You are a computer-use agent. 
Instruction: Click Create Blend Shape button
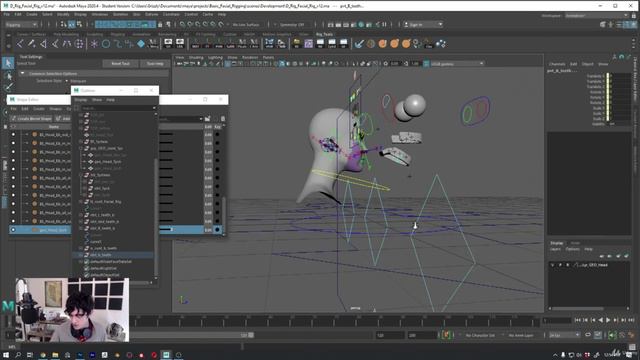tap(31, 119)
